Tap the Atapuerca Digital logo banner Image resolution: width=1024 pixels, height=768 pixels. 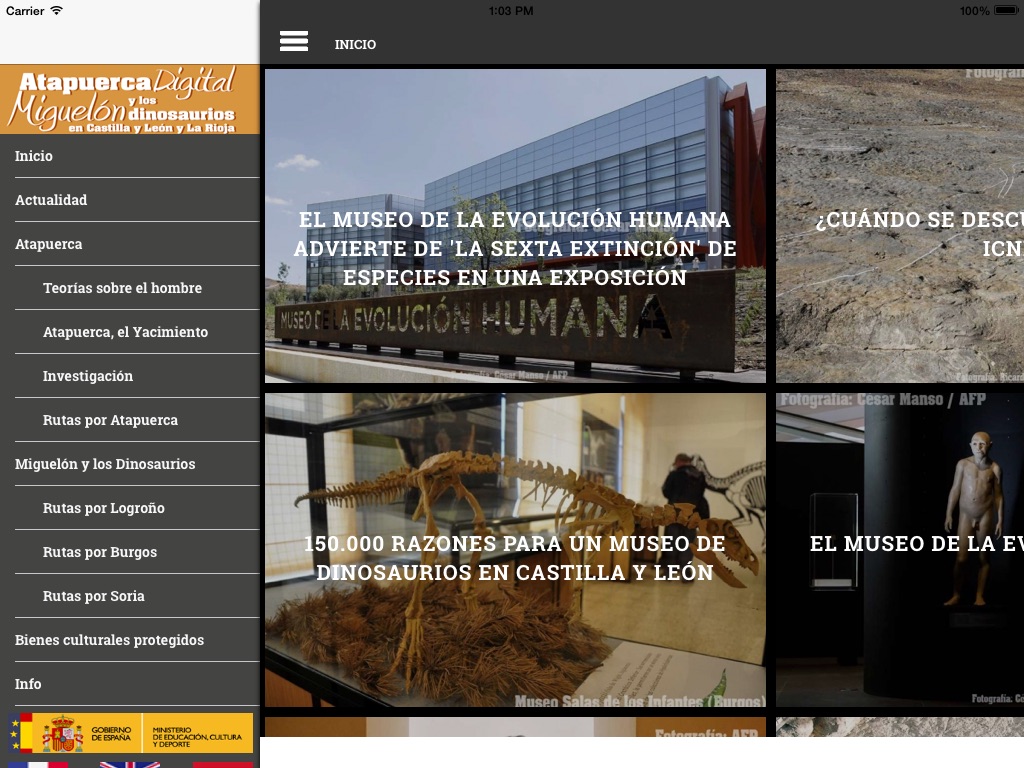(x=130, y=99)
